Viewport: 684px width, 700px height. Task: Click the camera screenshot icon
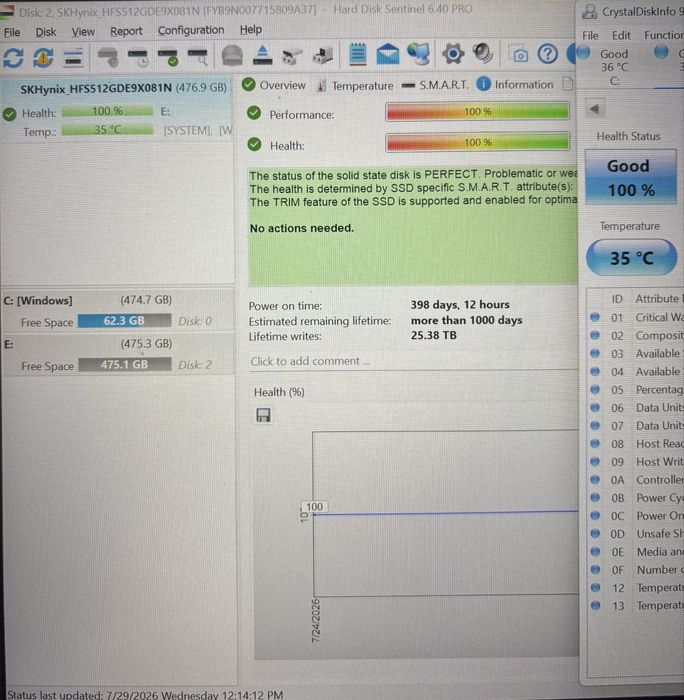[519, 54]
